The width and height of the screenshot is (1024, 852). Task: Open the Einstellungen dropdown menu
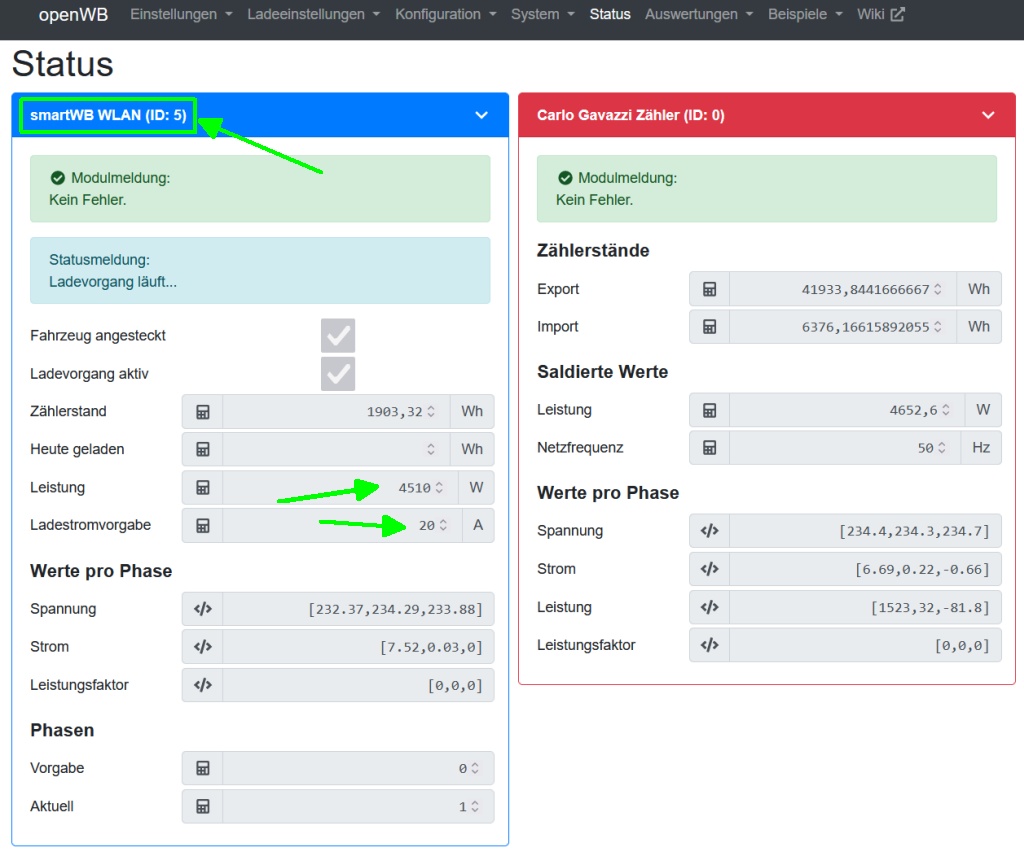click(x=181, y=15)
